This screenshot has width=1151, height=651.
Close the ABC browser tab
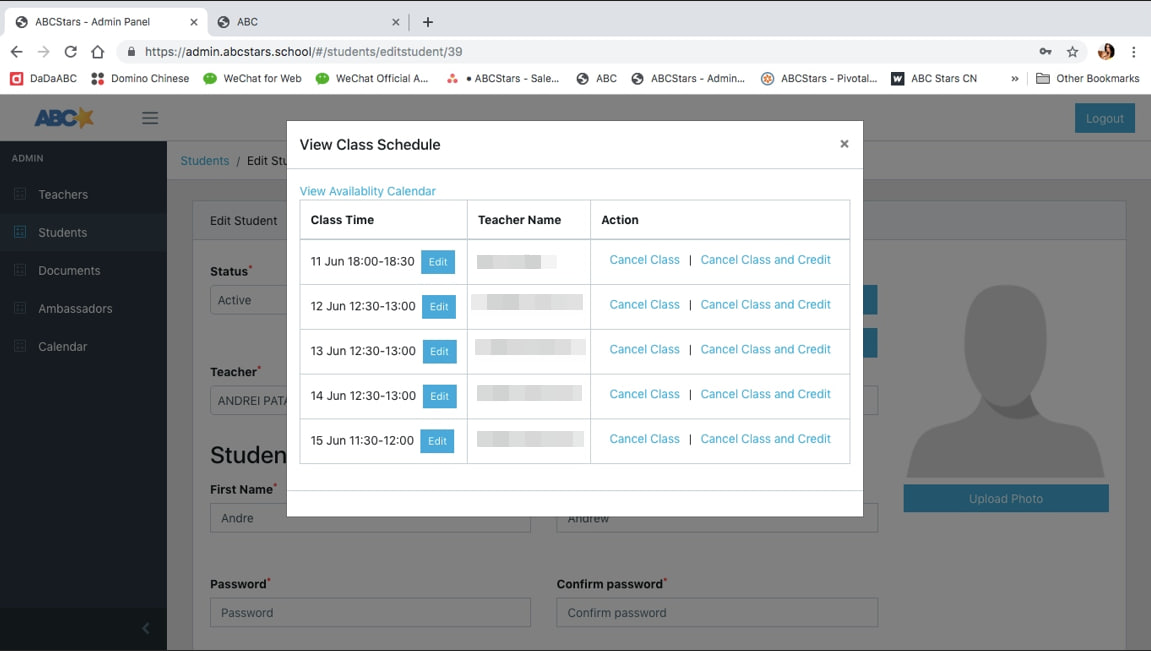[x=396, y=22]
